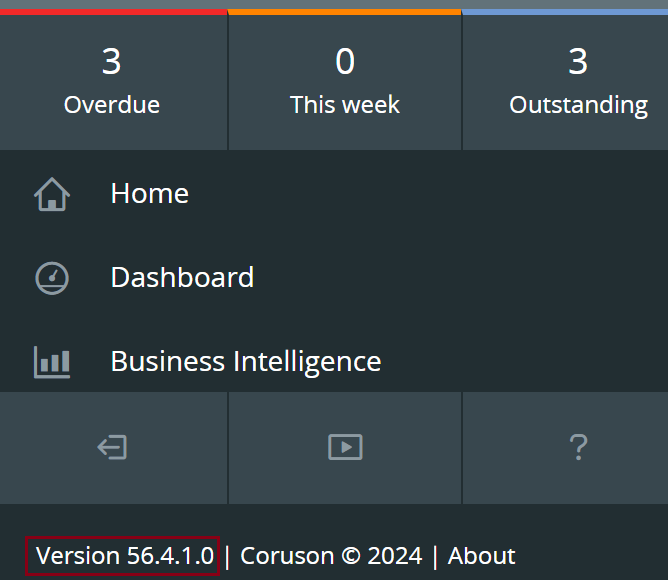Click the Home house icon
The height and width of the screenshot is (580, 668).
pos(52,194)
